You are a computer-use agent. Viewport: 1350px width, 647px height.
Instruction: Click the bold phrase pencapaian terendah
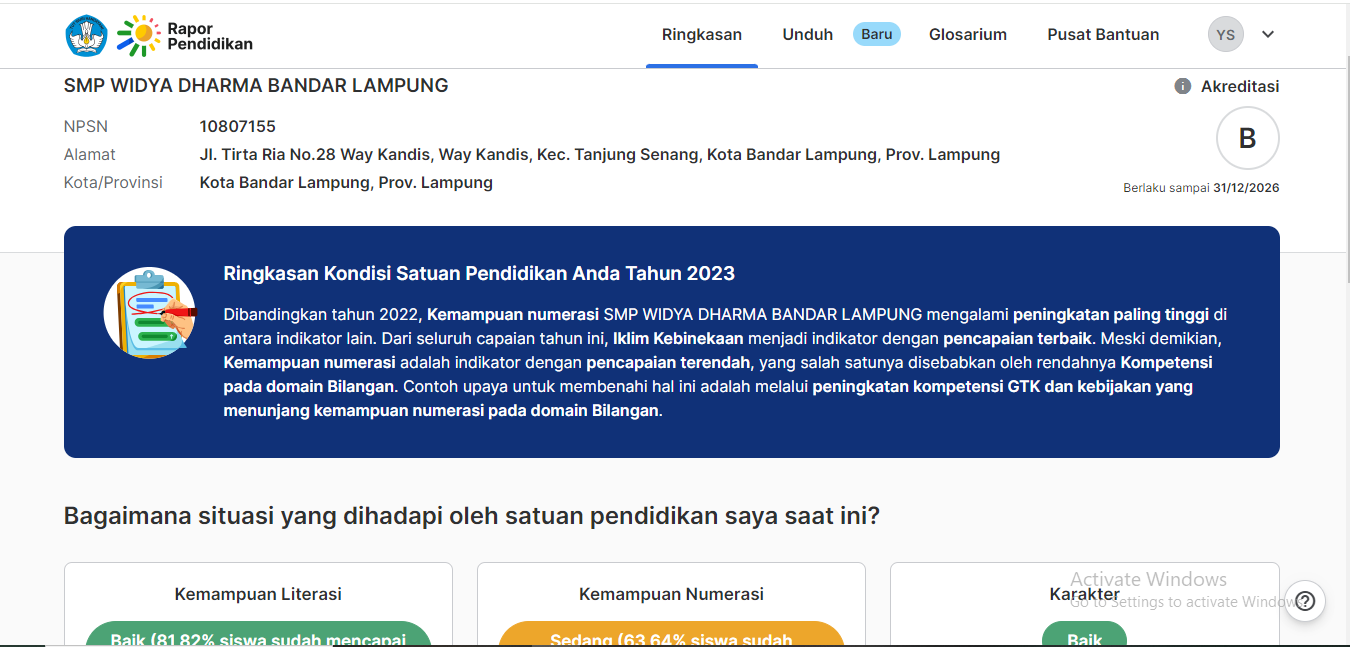click(x=669, y=362)
